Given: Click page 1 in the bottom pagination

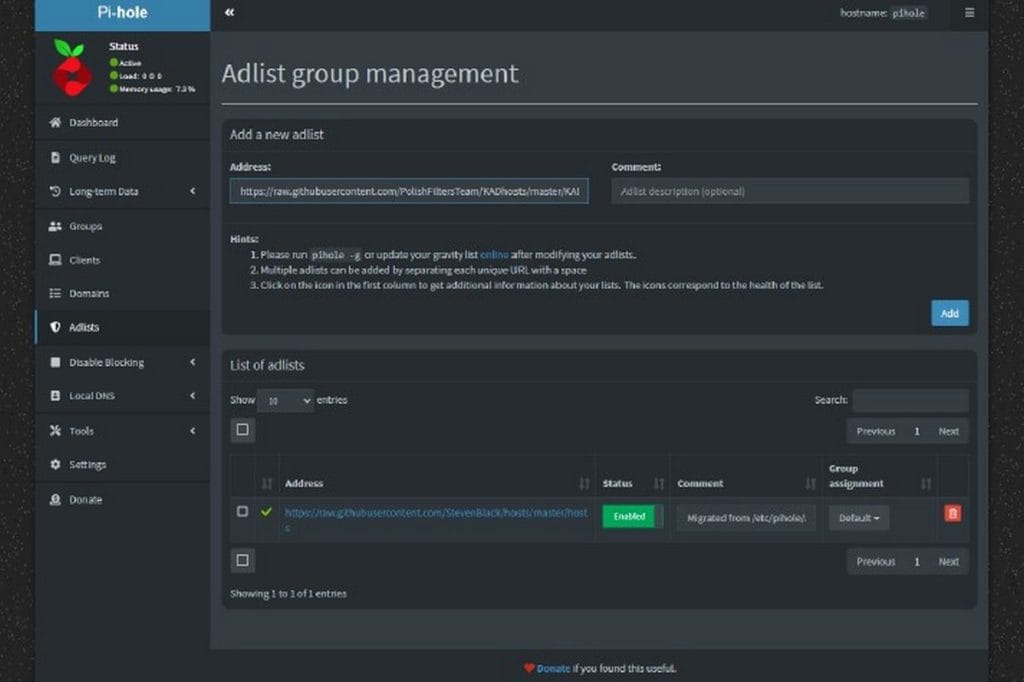Looking at the screenshot, I should tap(917, 562).
